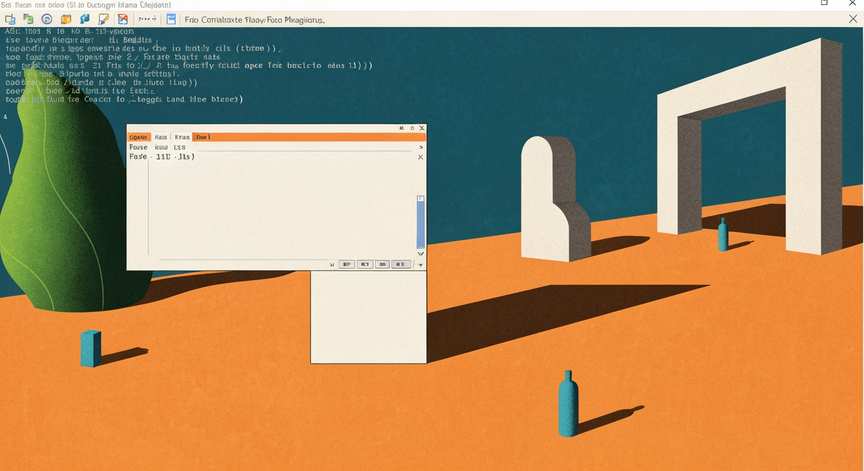Click the orange folder icon in the toolbar

(x=66, y=19)
